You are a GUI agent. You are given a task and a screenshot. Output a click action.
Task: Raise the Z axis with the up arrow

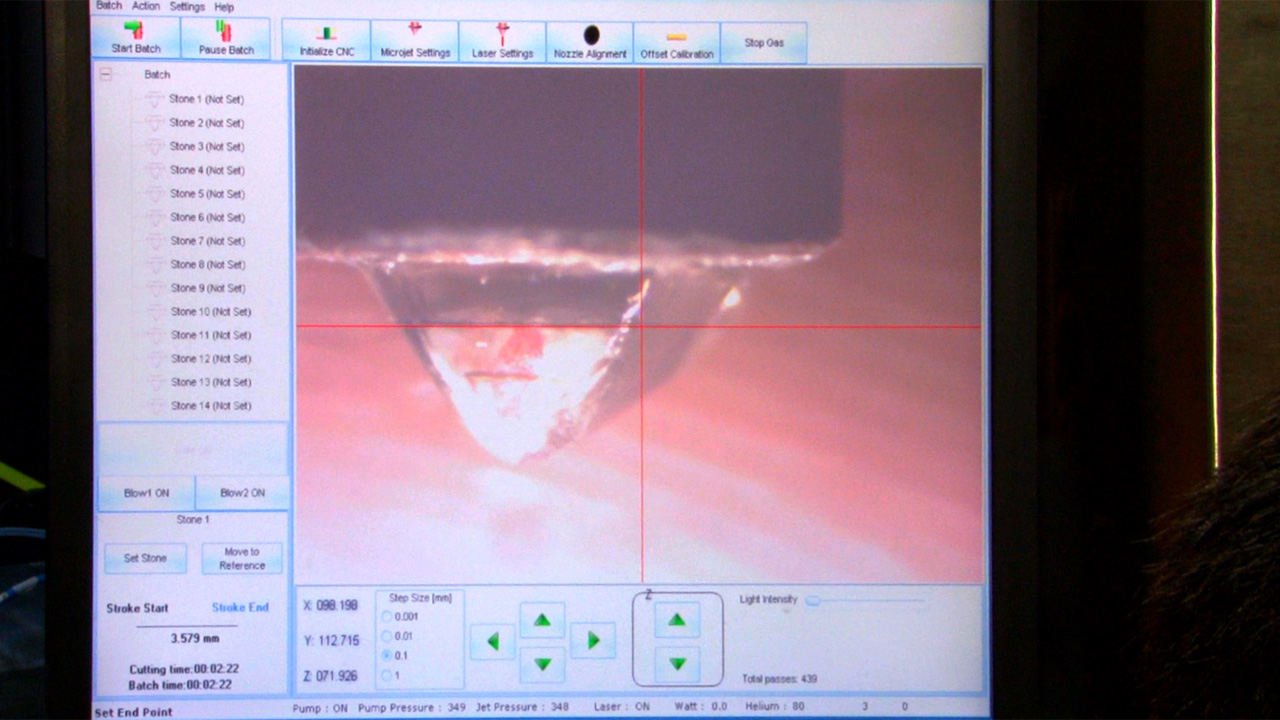[677, 620]
